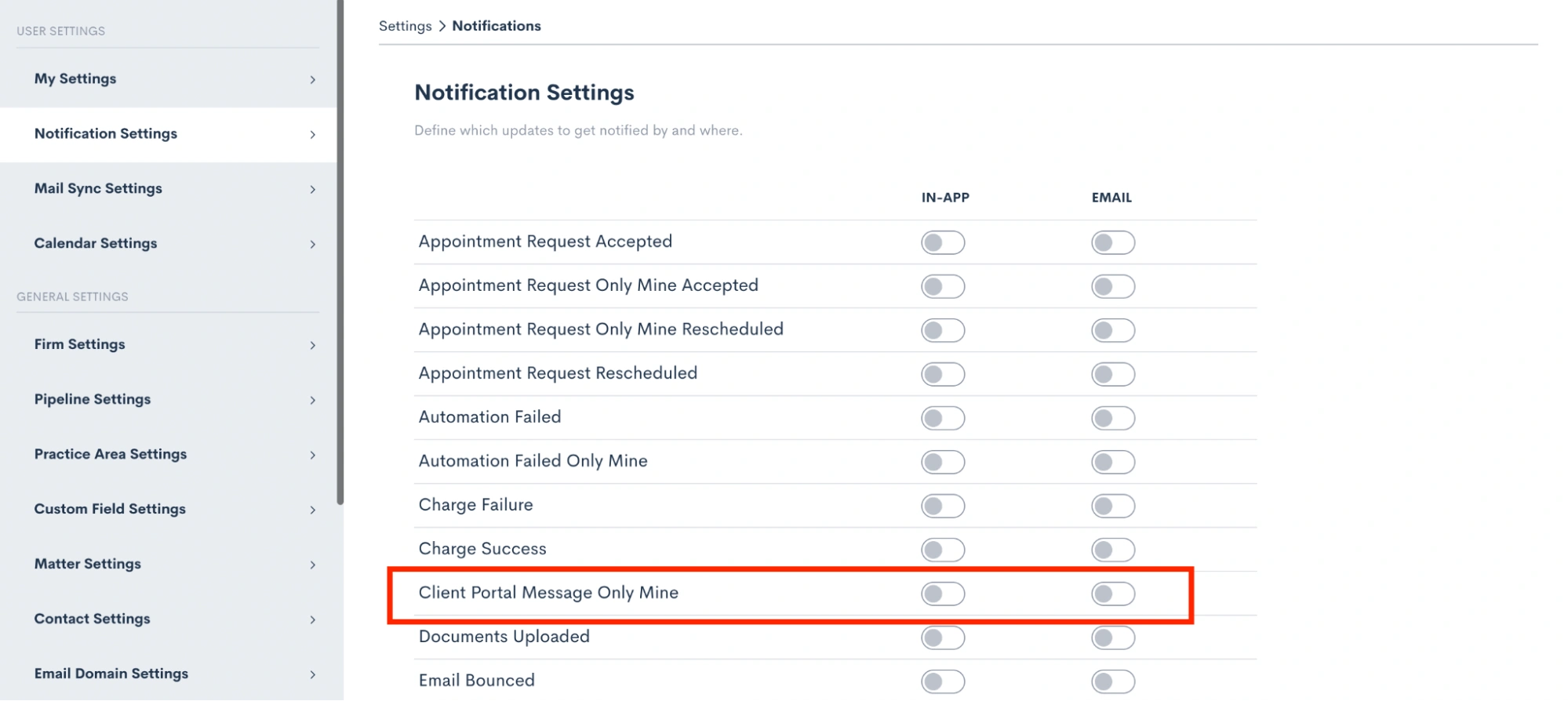Click the chevron beside Calendar Settings

[312, 244]
